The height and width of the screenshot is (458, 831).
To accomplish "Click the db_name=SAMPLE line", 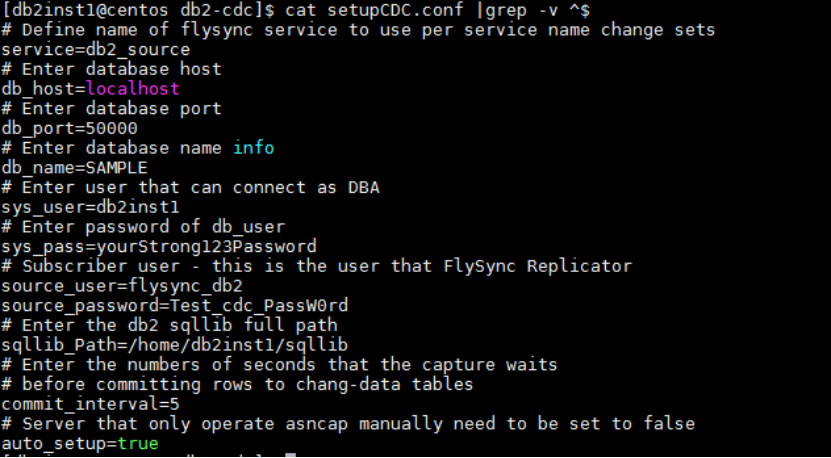I will pyautogui.click(x=74, y=168).
